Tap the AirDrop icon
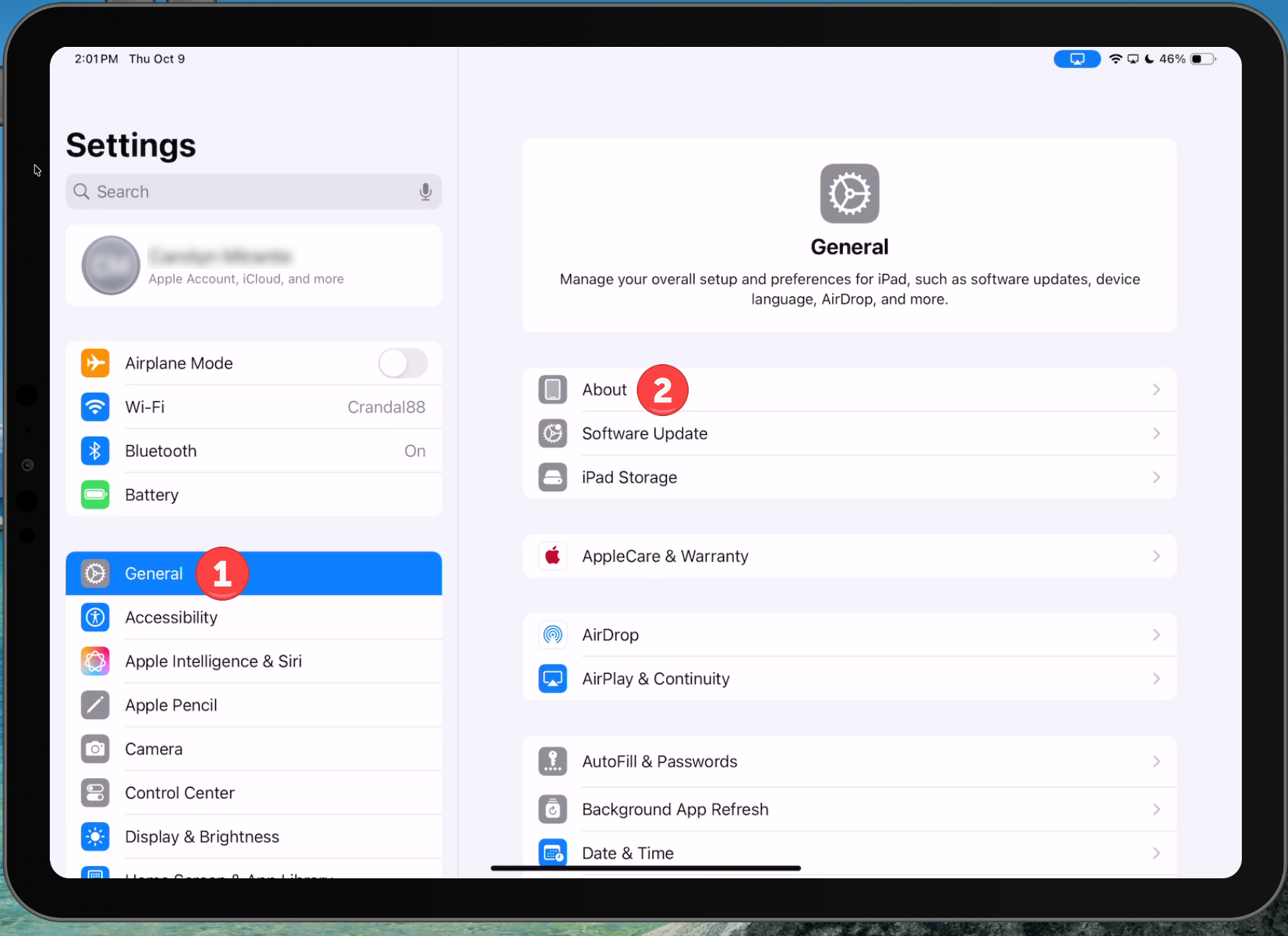1288x936 pixels. tap(553, 635)
